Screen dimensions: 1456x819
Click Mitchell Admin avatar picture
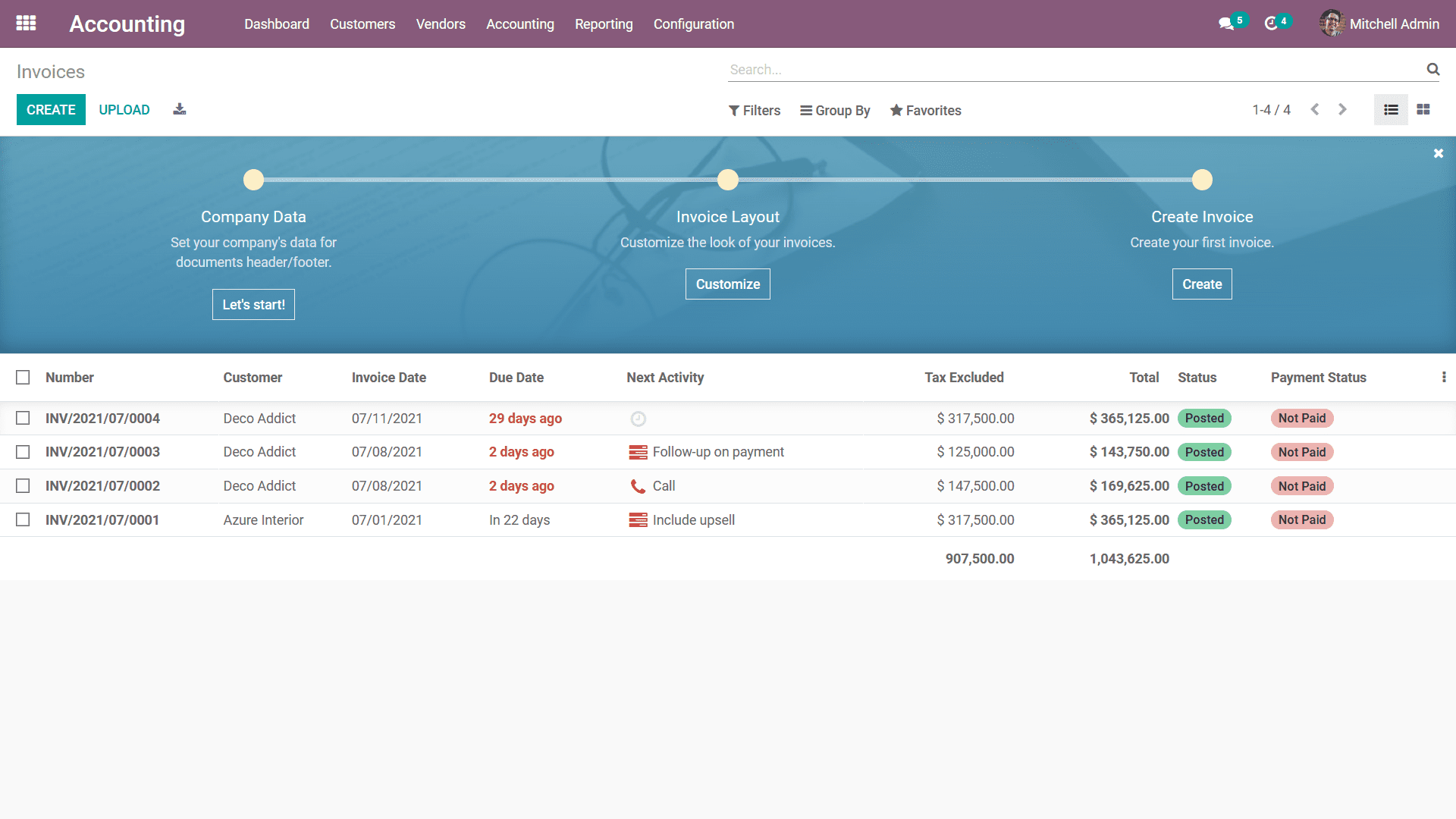coord(1332,24)
